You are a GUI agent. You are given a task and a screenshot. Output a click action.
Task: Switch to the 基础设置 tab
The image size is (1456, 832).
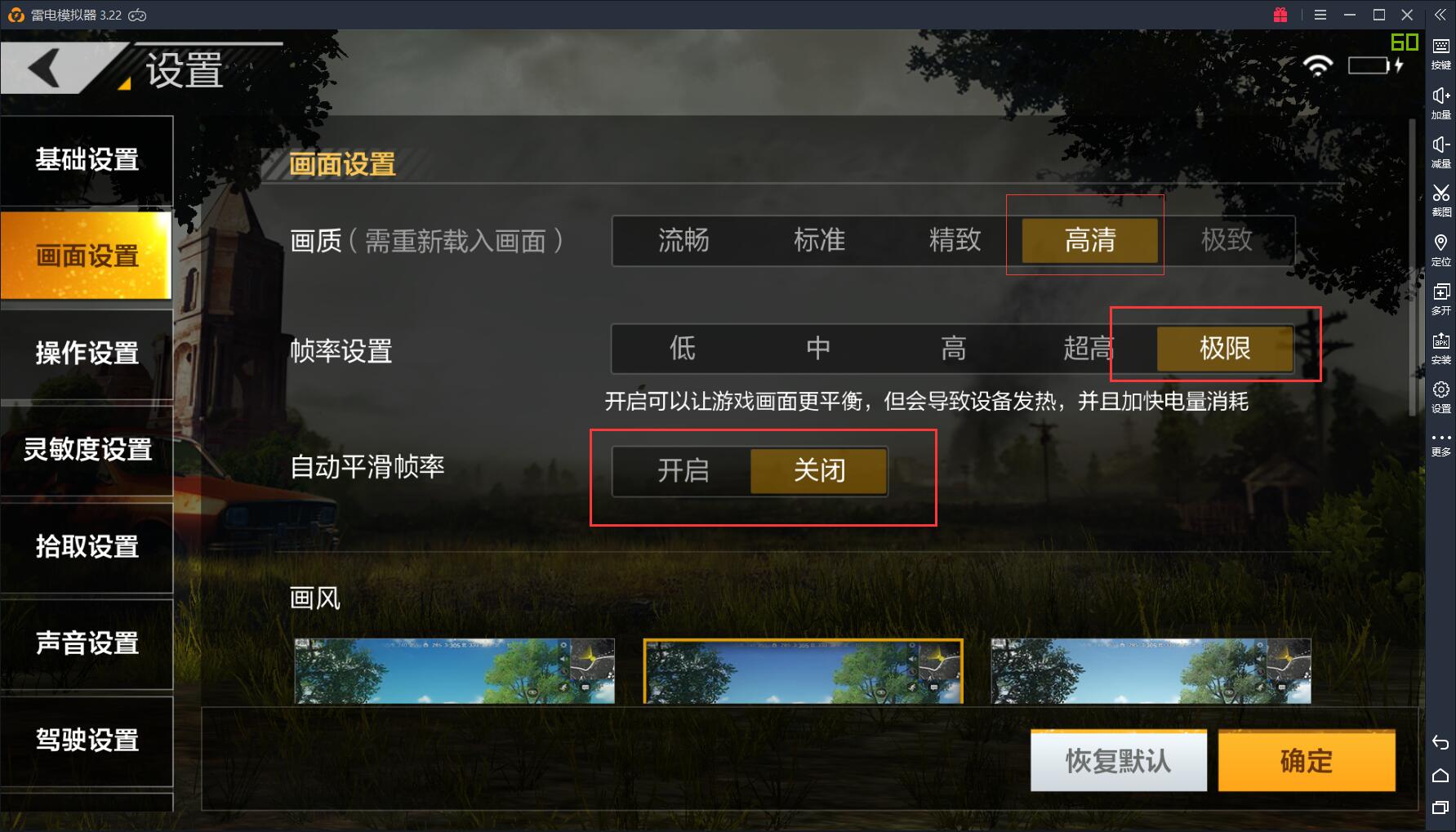(87, 160)
